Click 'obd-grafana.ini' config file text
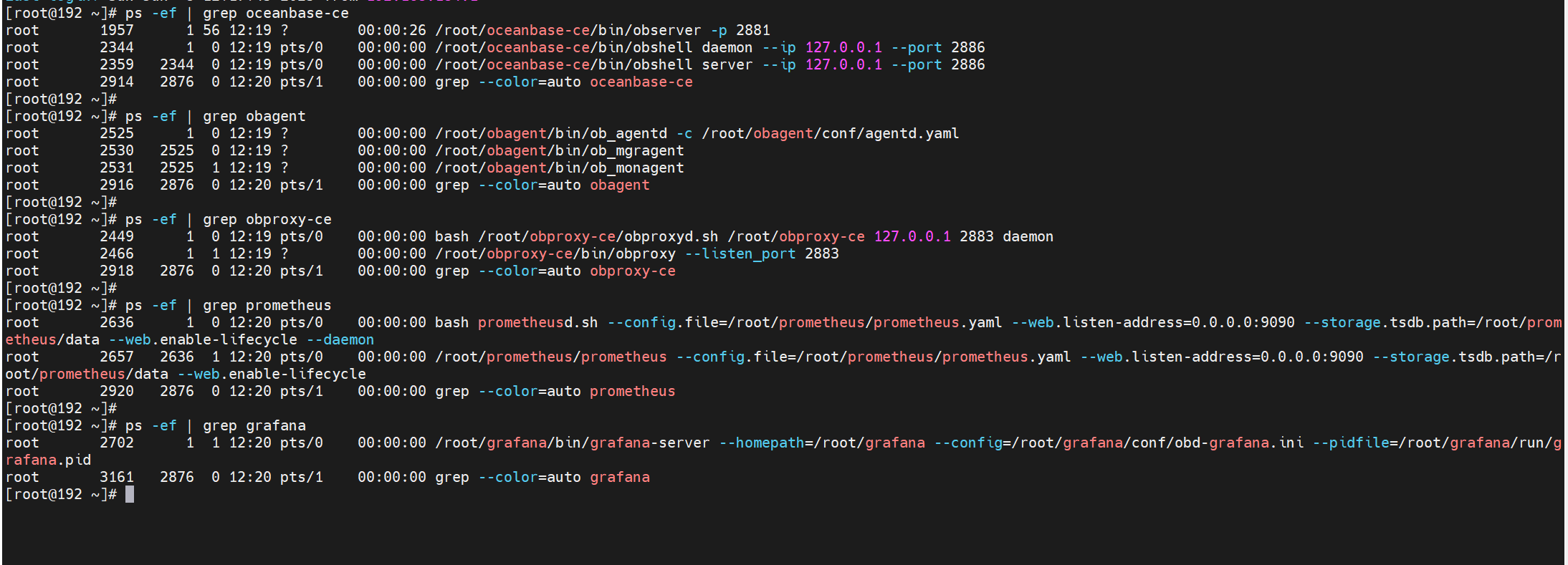Viewport: 1568px width, 565px height. point(1239,443)
